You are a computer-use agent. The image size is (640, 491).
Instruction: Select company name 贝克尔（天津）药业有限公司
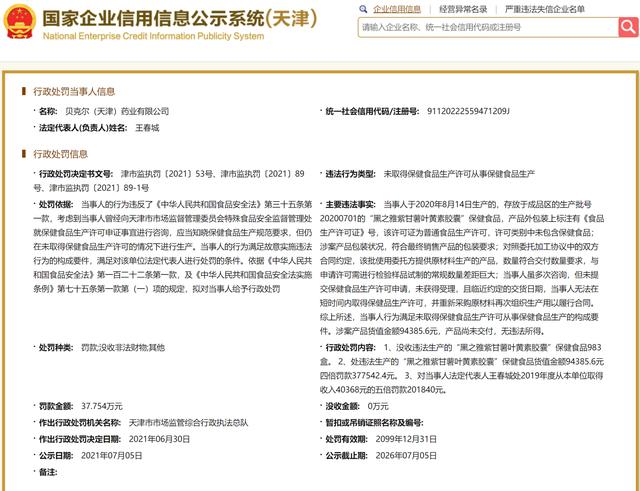pos(117,111)
